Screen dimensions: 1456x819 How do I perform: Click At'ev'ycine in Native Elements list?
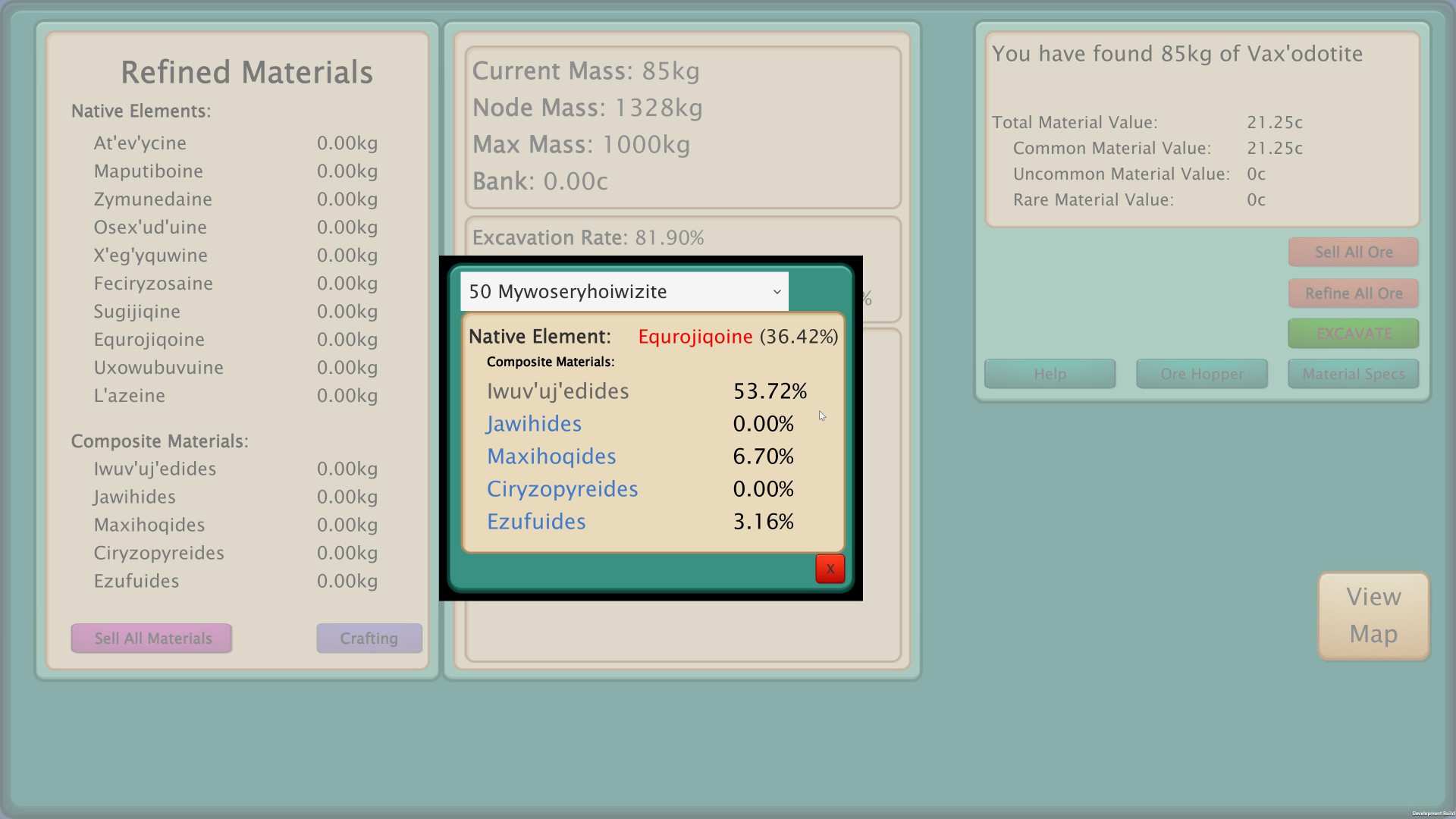[140, 143]
